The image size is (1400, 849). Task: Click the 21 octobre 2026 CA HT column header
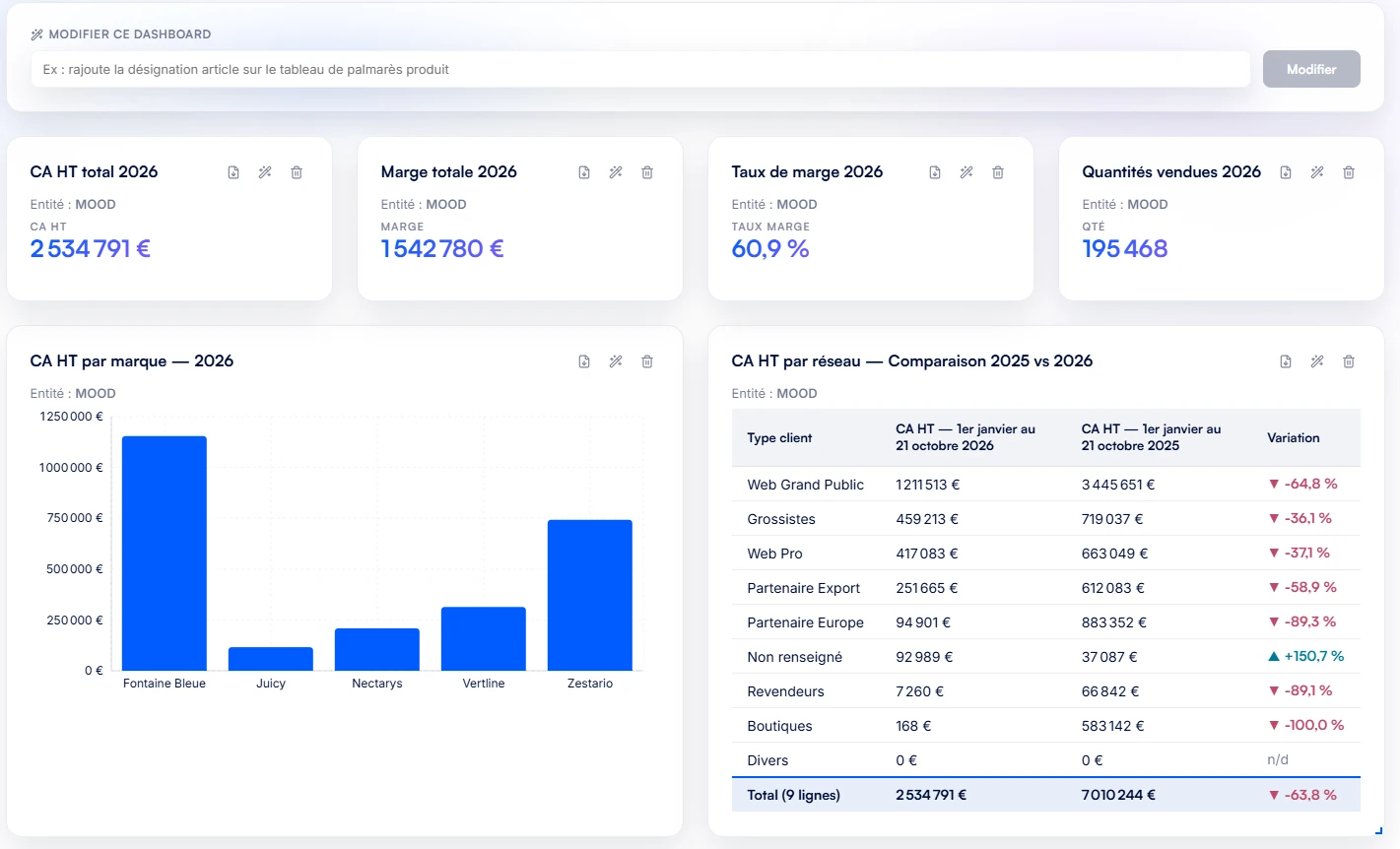(x=966, y=437)
